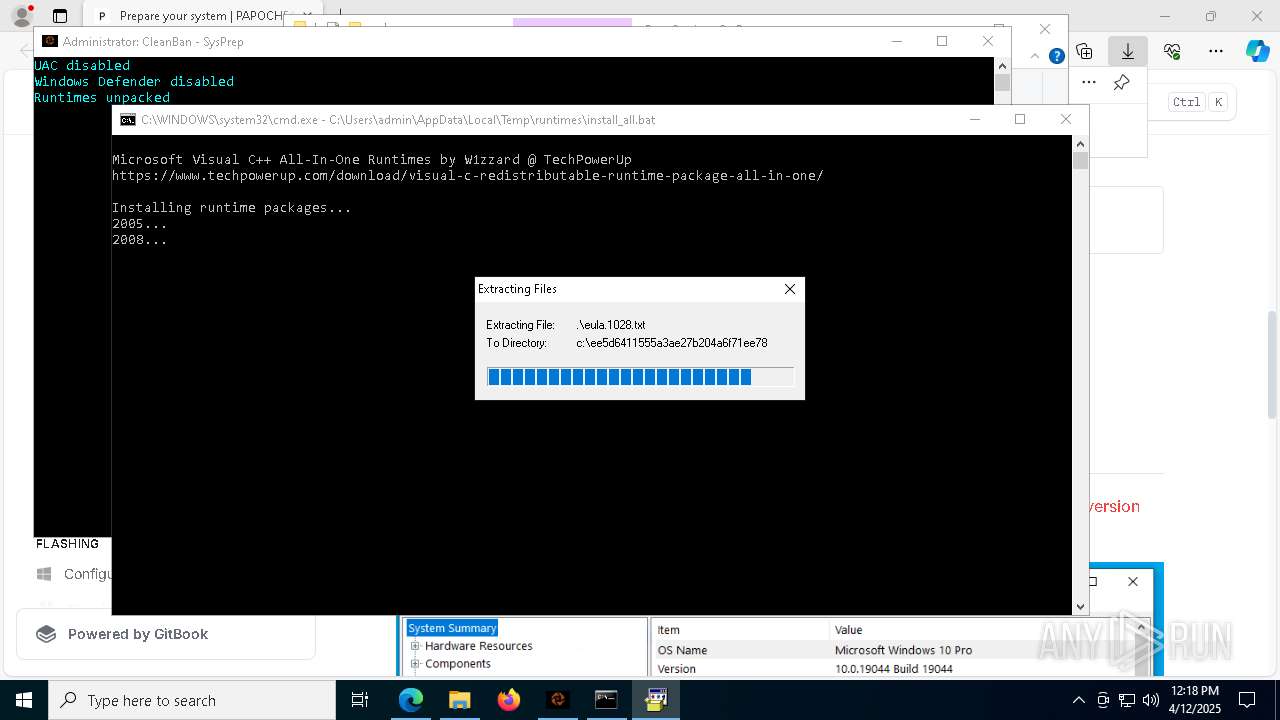Open Edge Browser essentials icon
Screen dimensions: 1280x720
tap(1172, 51)
